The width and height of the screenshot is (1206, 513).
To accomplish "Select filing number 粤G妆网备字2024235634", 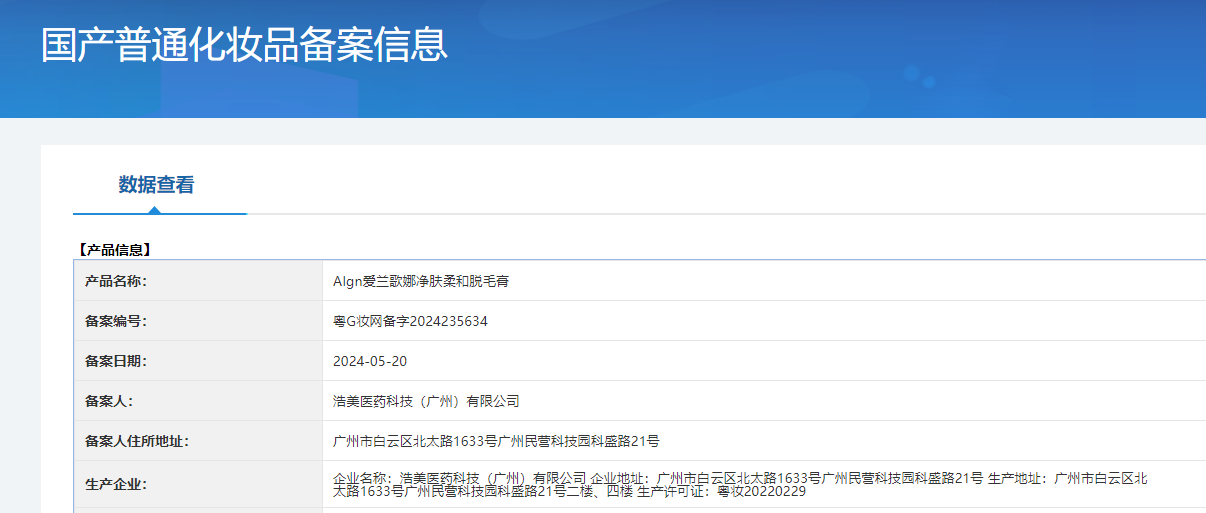I will [x=410, y=321].
